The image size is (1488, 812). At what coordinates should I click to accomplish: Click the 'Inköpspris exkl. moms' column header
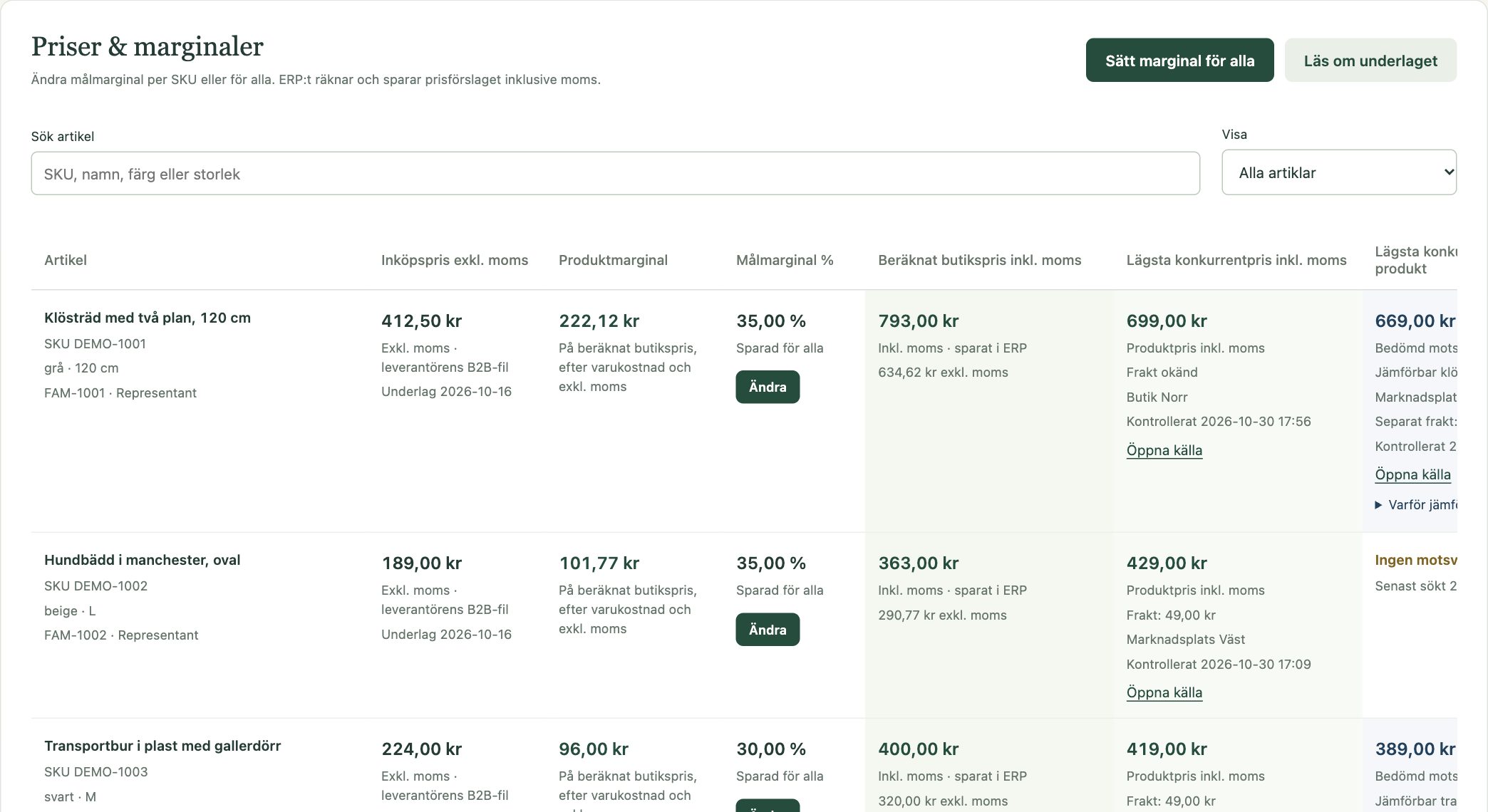[x=455, y=260]
